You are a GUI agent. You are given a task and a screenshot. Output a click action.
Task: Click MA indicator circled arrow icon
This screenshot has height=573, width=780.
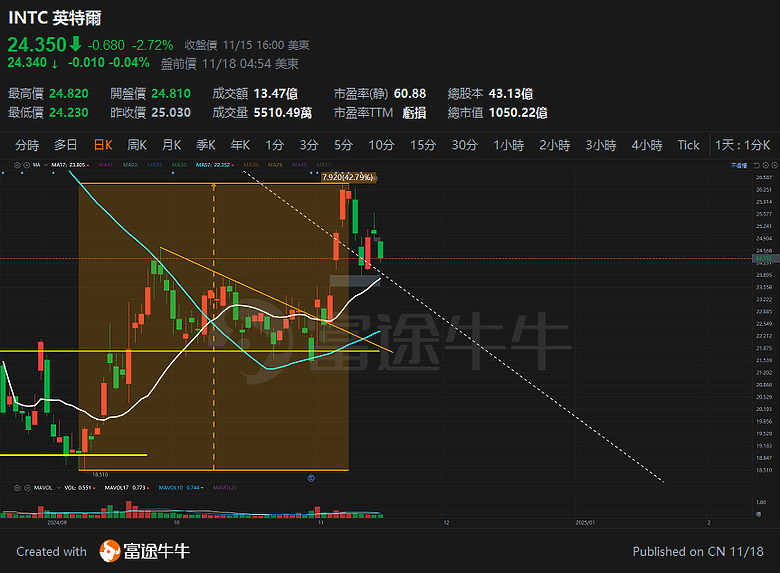pos(27,165)
